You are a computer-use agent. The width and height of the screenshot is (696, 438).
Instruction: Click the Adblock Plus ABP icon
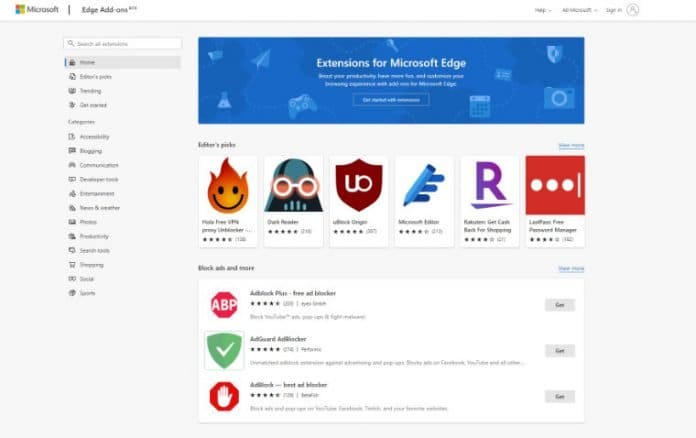pos(224,305)
